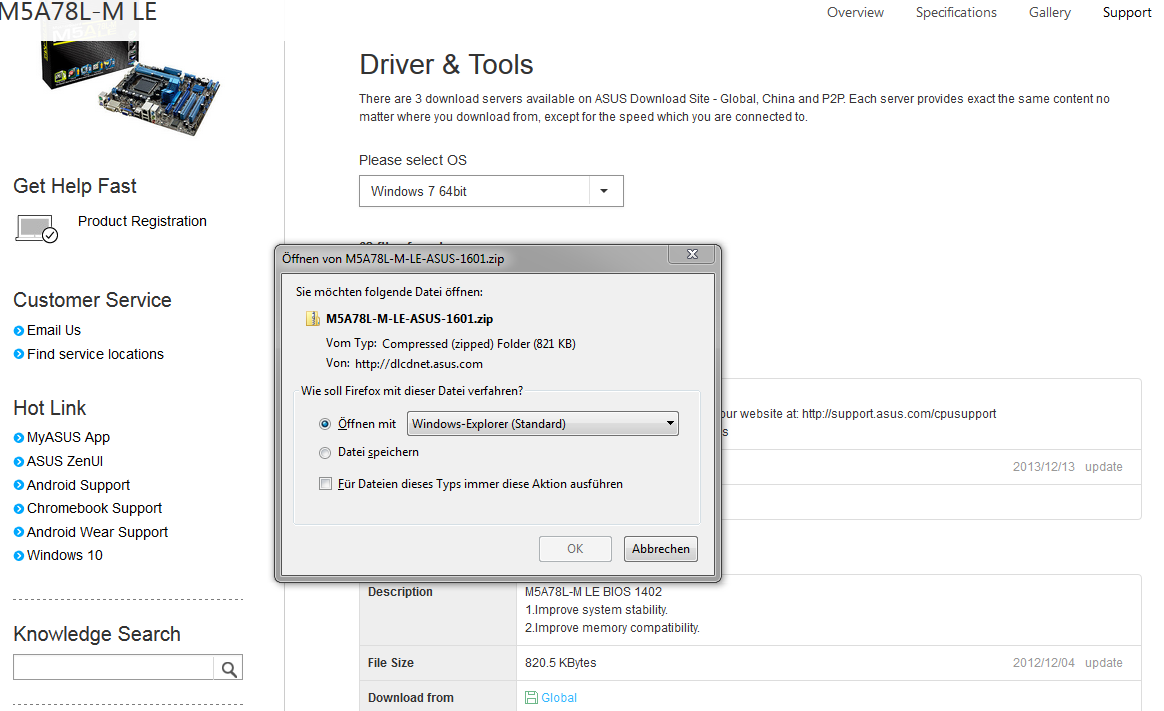
Task: Open the Chromebook Support link
Action: pos(94,509)
